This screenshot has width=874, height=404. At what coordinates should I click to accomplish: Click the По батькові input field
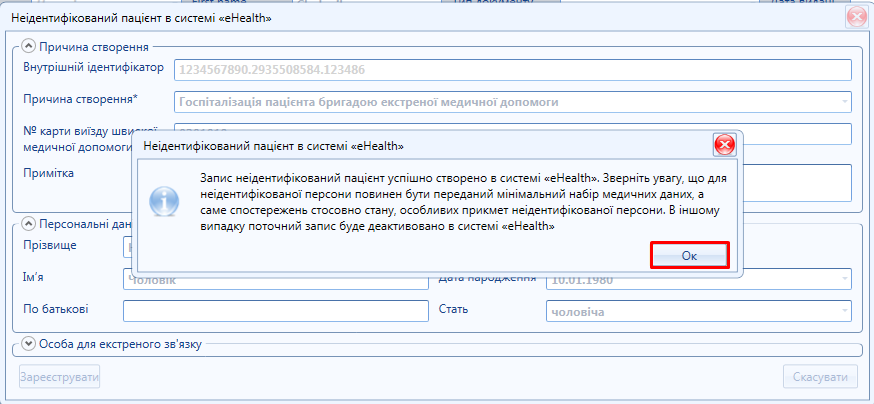pyautogui.click(x=276, y=311)
